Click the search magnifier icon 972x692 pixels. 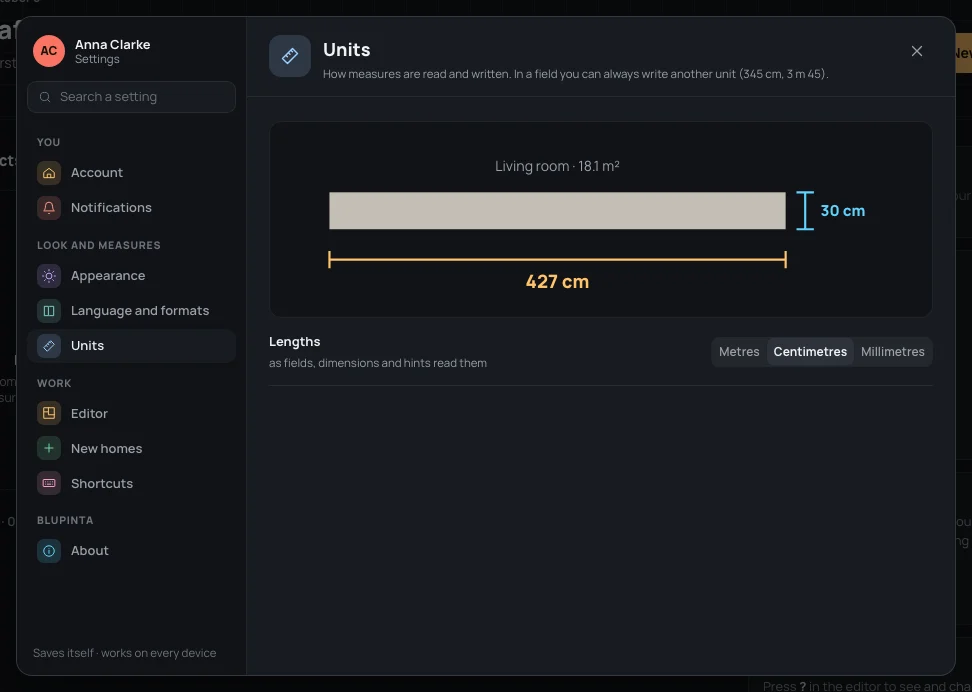click(45, 97)
